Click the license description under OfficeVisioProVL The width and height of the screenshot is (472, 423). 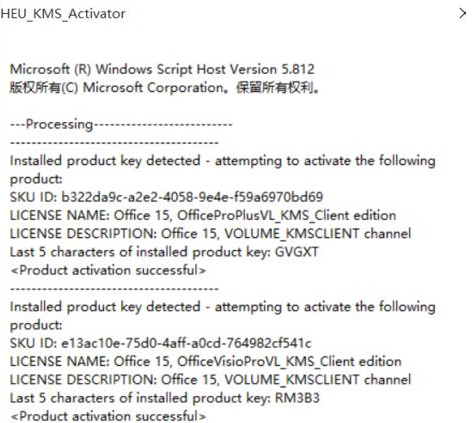click(210, 380)
